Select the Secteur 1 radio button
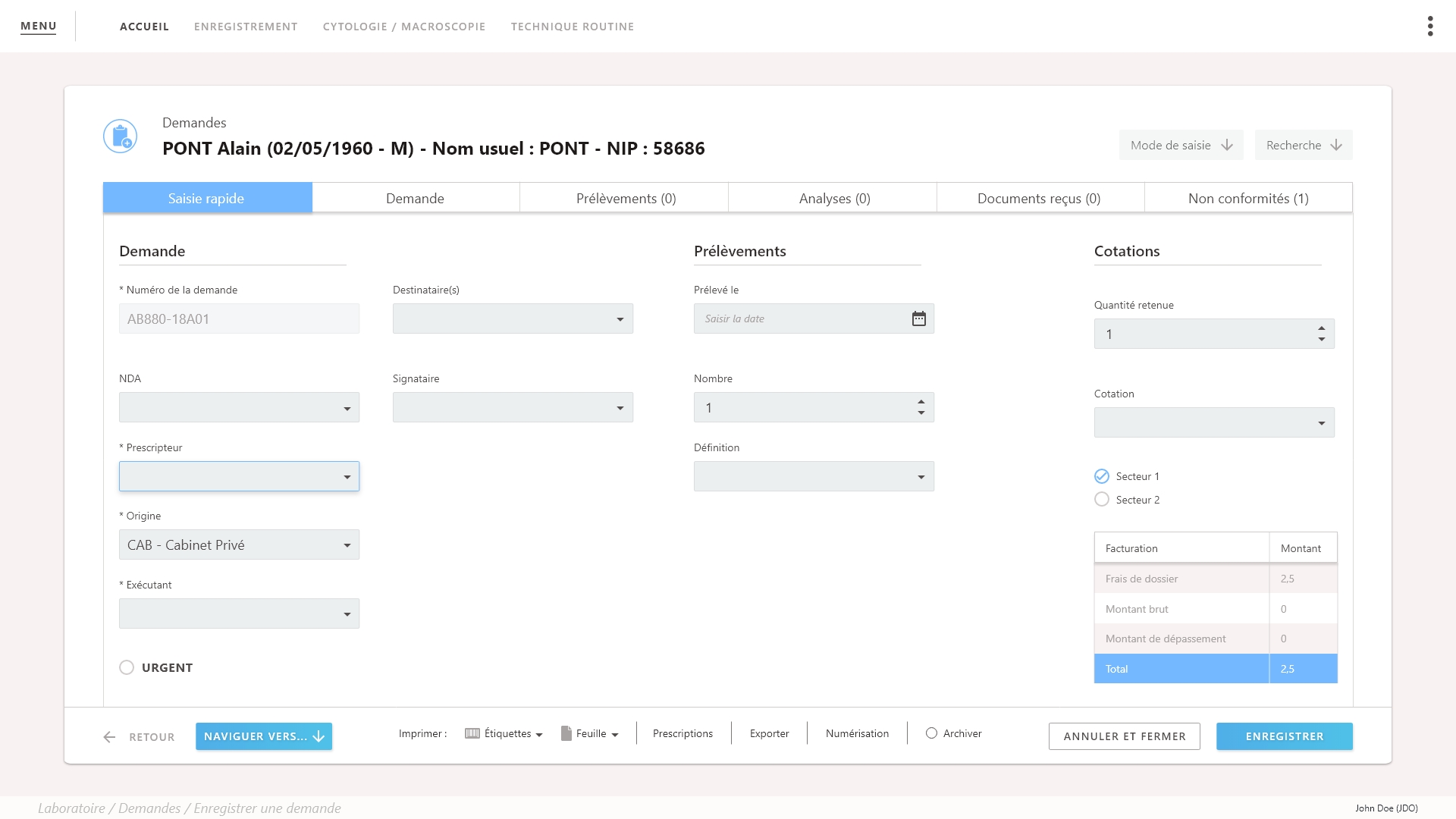Viewport: 1456px width, 819px height. point(1102,476)
